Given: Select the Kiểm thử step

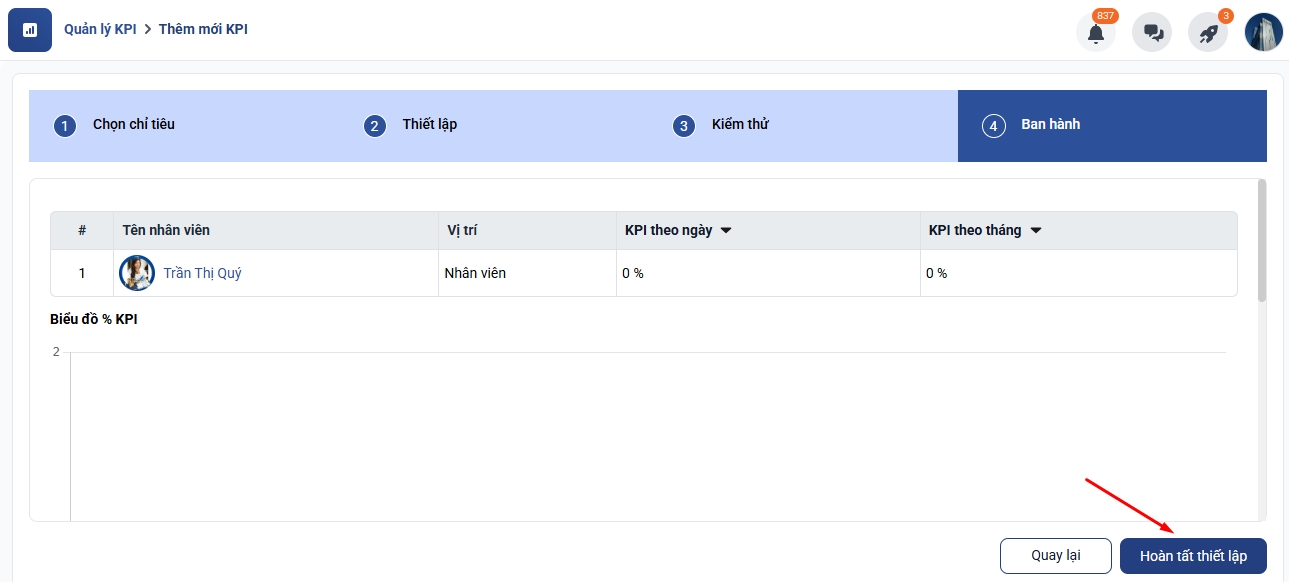Looking at the screenshot, I should [x=740, y=125].
